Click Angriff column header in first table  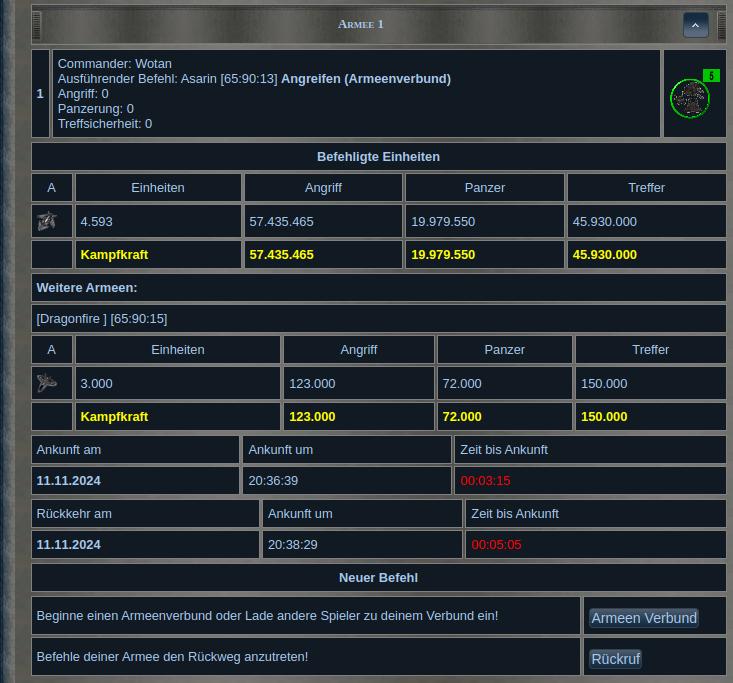click(x=323, y=188)
